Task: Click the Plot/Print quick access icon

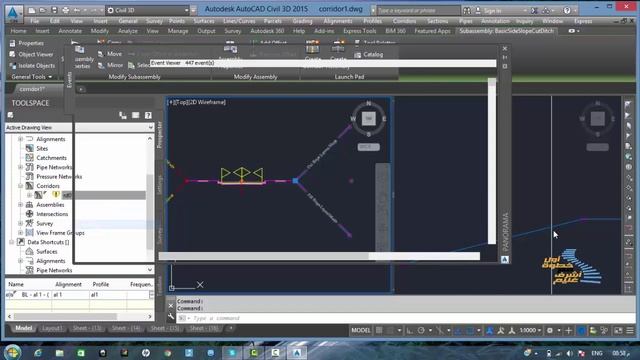Action: pyautogui.click(x=65, y=10)
